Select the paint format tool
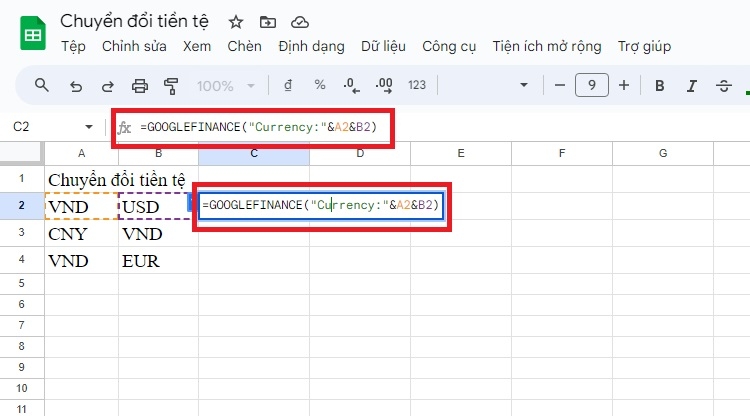The width and height of the screenshot is (750, 416). (x=171, y=86)
